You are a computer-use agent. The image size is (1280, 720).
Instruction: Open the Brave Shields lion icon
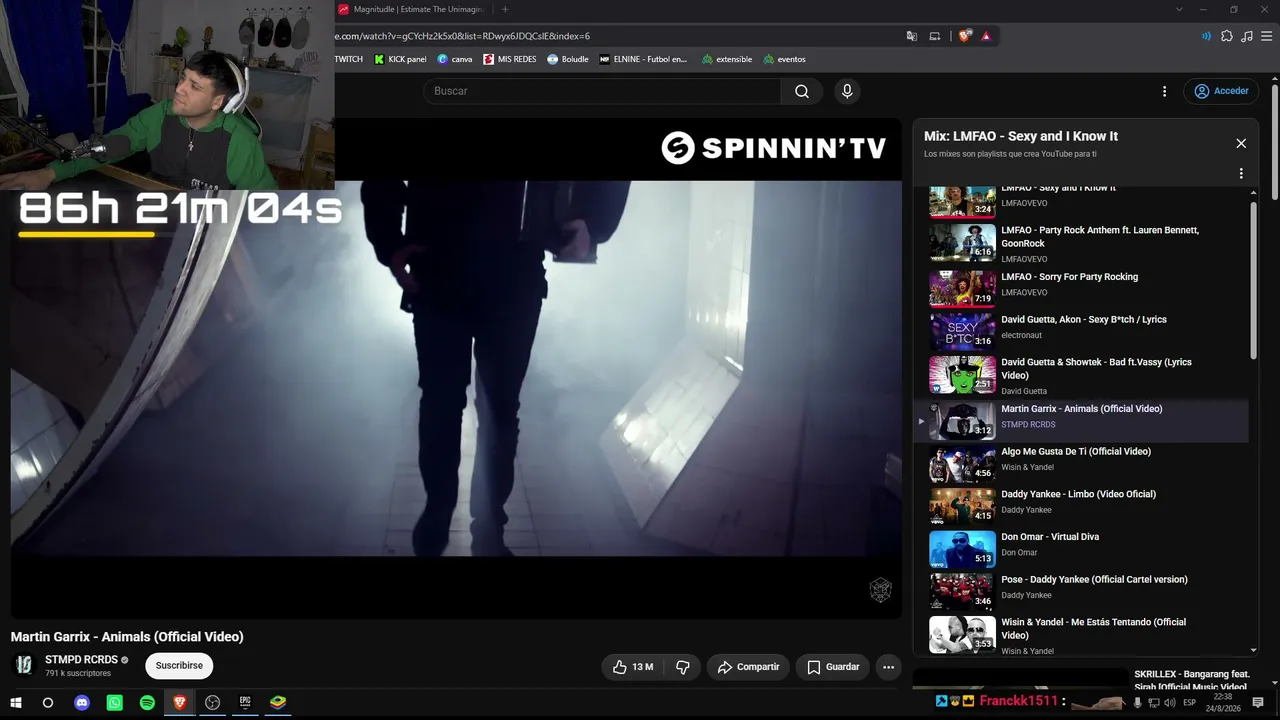964,36
